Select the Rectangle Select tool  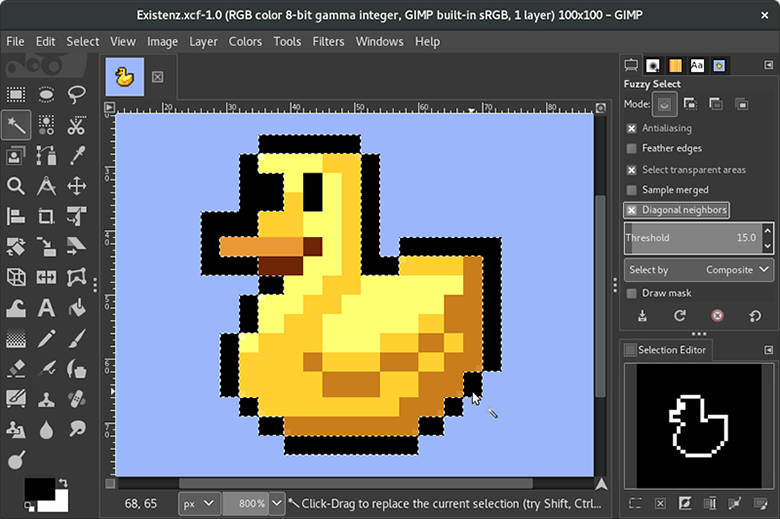coord(16,95)
